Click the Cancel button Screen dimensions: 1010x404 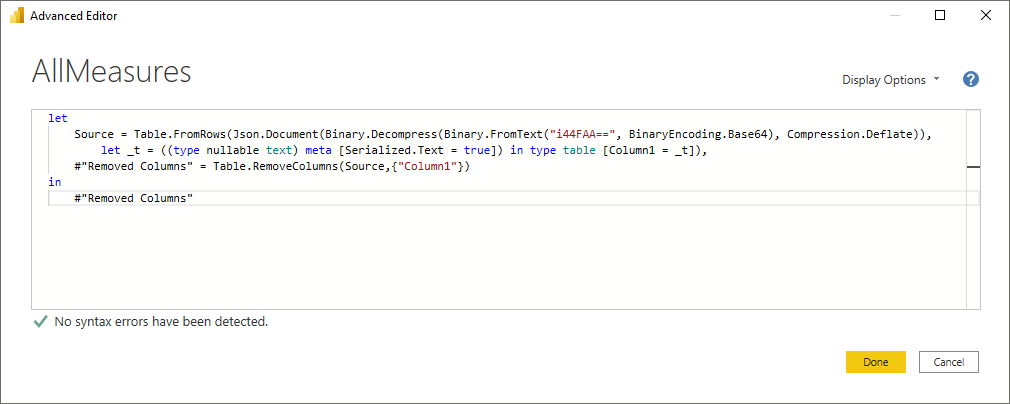(x=949, y=362)
